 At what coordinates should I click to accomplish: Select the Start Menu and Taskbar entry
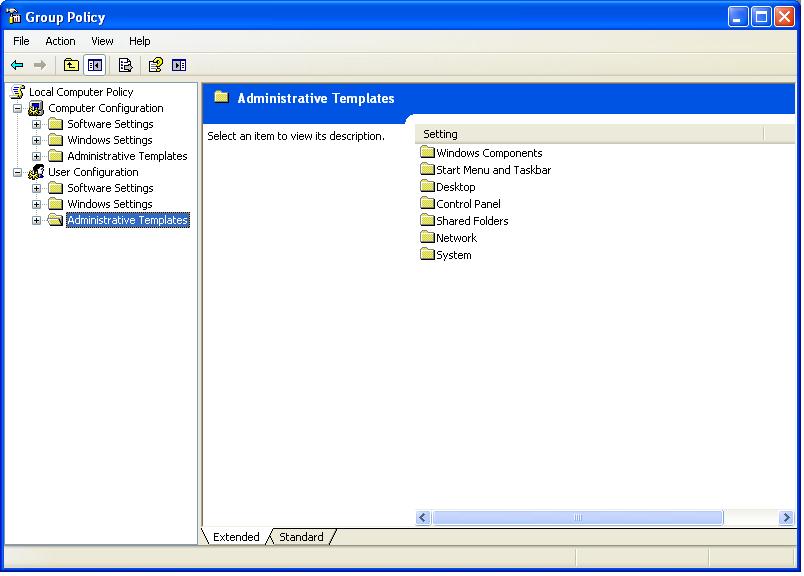click(x=493, y=170)
